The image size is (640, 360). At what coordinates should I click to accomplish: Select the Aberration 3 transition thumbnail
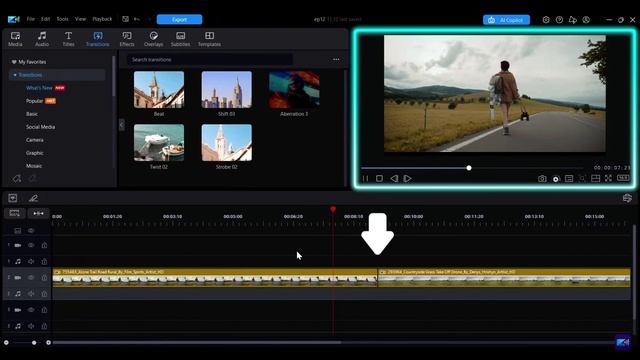[294, 90]
